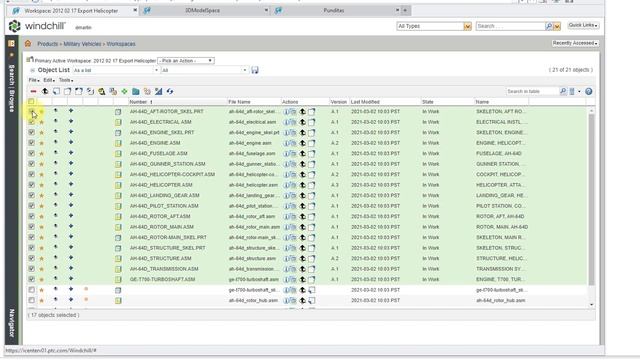Viewport: 640px width, 360px height.
Task: Click info icon for AH-64D_ENGINE.ASM row
Action: point(286,143)
